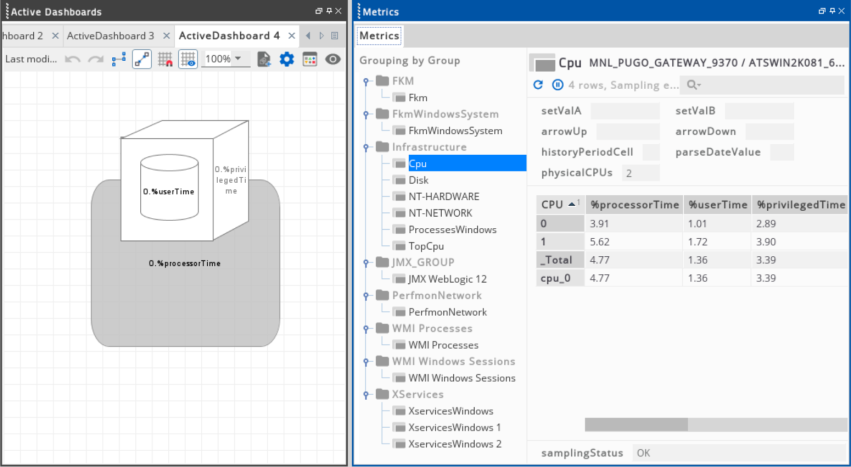Switch to the ActiveDashboard 3 tab
Screen dimensions: 851x467
click(110, 35)
